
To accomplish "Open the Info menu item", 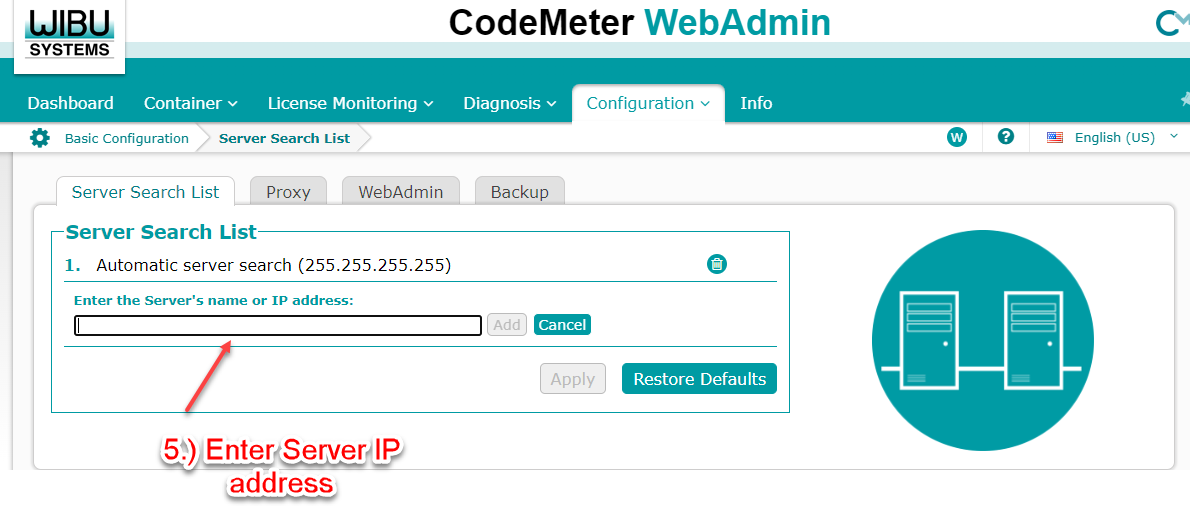I will 756,103.
